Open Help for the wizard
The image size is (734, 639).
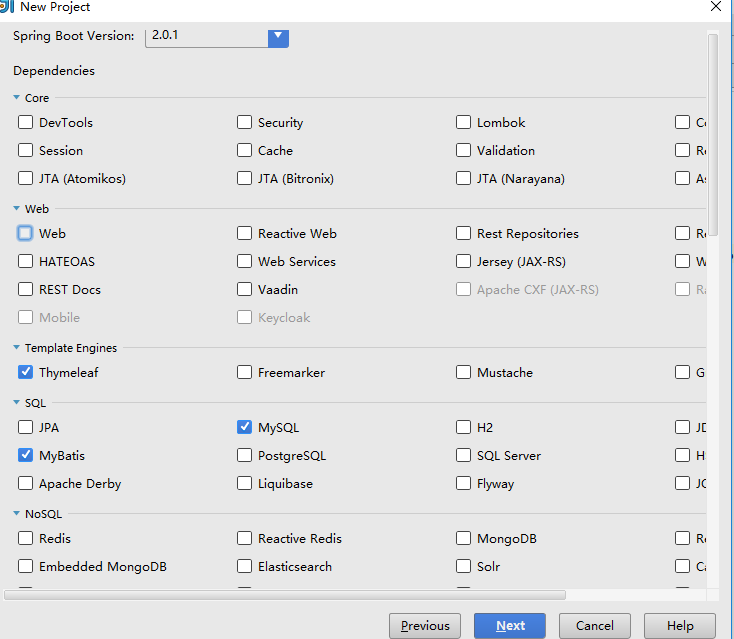[680, 625]
